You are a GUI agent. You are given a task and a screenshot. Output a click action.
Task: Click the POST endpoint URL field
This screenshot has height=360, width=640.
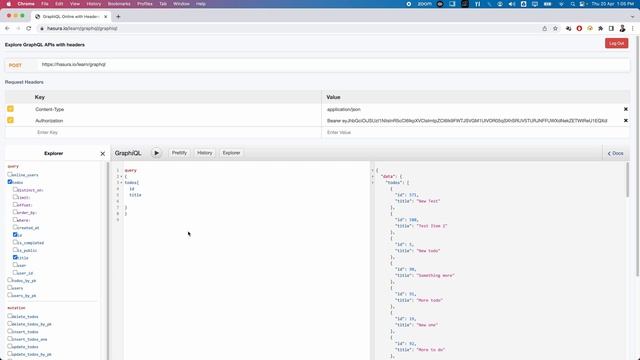333,64
